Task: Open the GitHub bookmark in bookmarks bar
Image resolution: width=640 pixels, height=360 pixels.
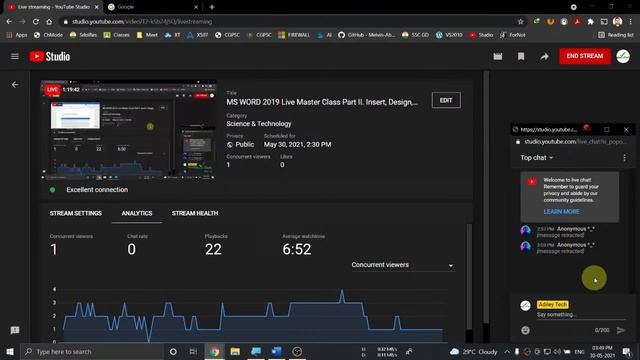Action: (367, 35)
